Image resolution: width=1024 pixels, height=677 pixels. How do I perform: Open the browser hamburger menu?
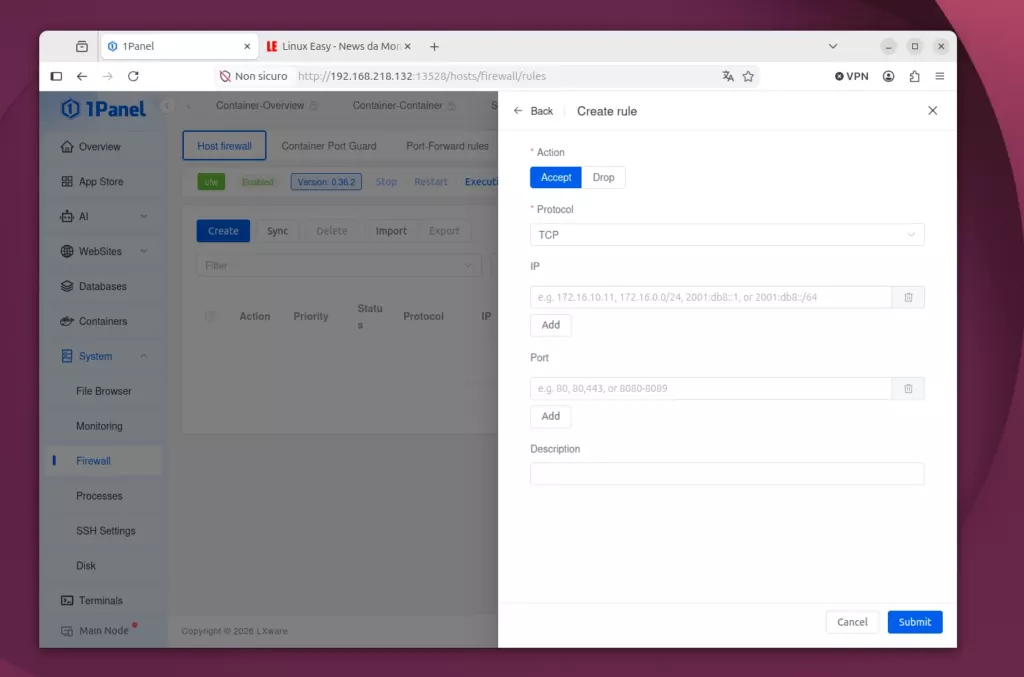click(940, 76)
